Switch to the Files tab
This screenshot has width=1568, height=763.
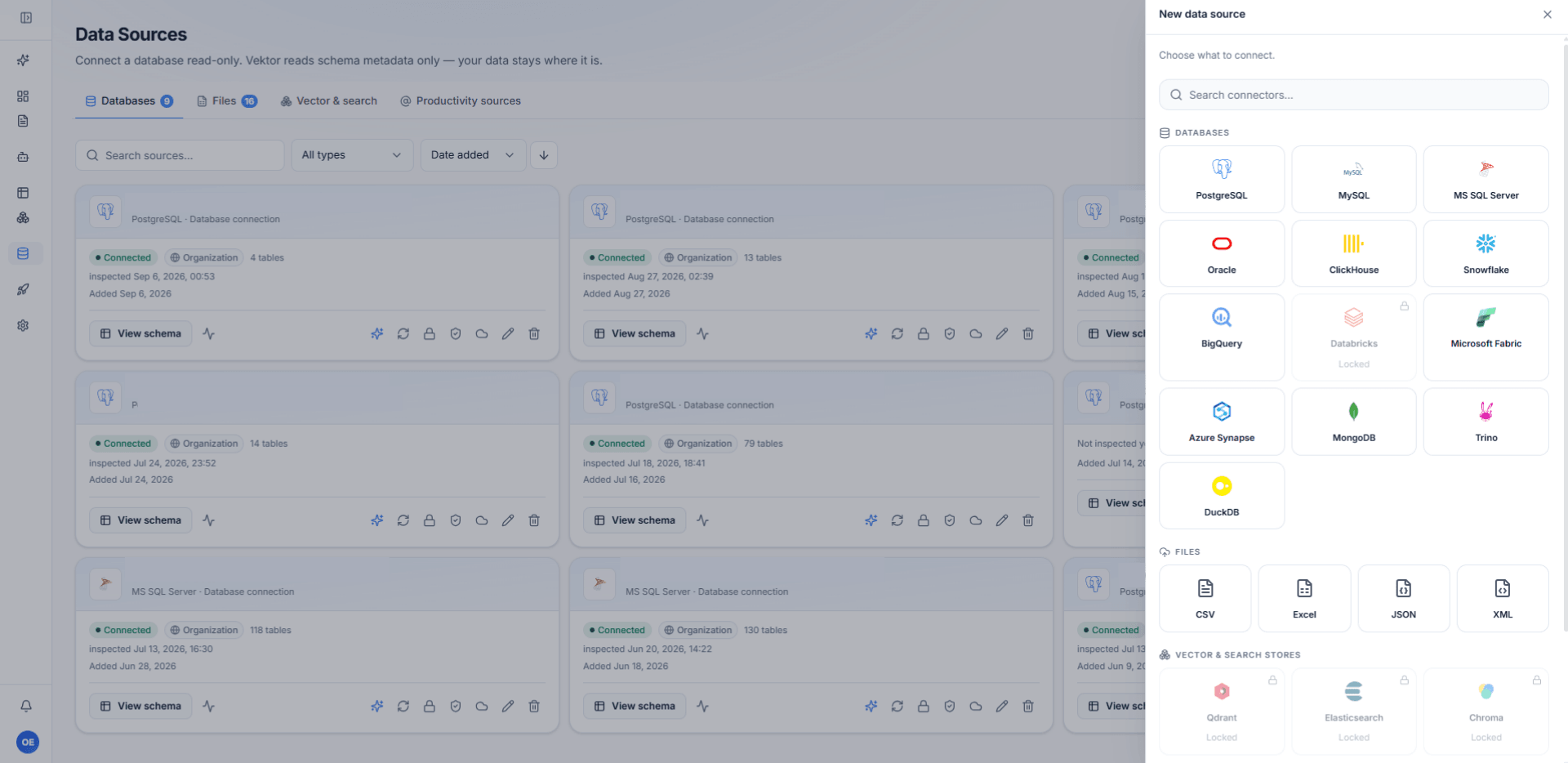(227, 101)
